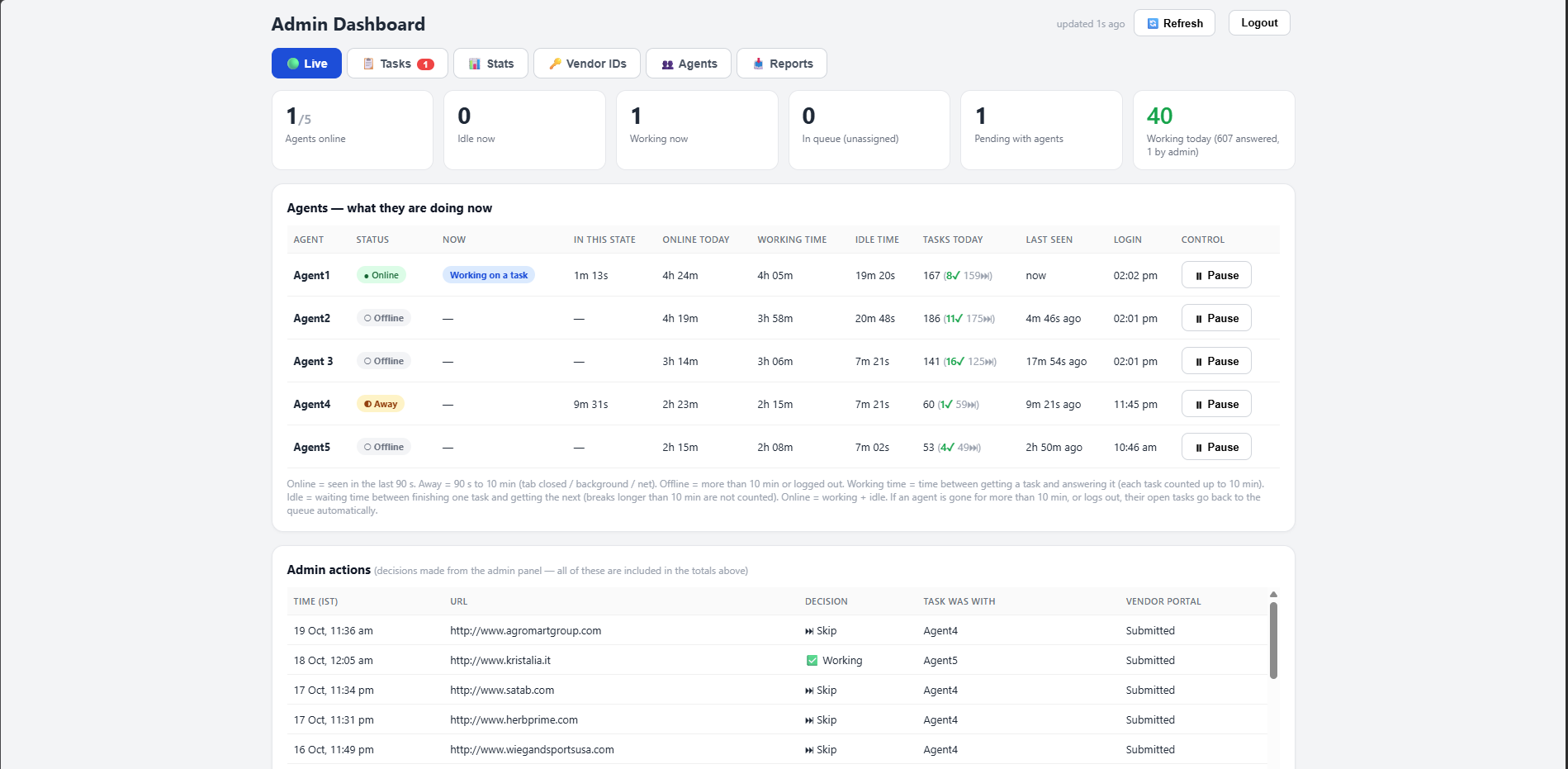Click the TASKS TODAY column header
This screenshot has height=769, width=1568.
pyautogui.click(x=953, y=240)
